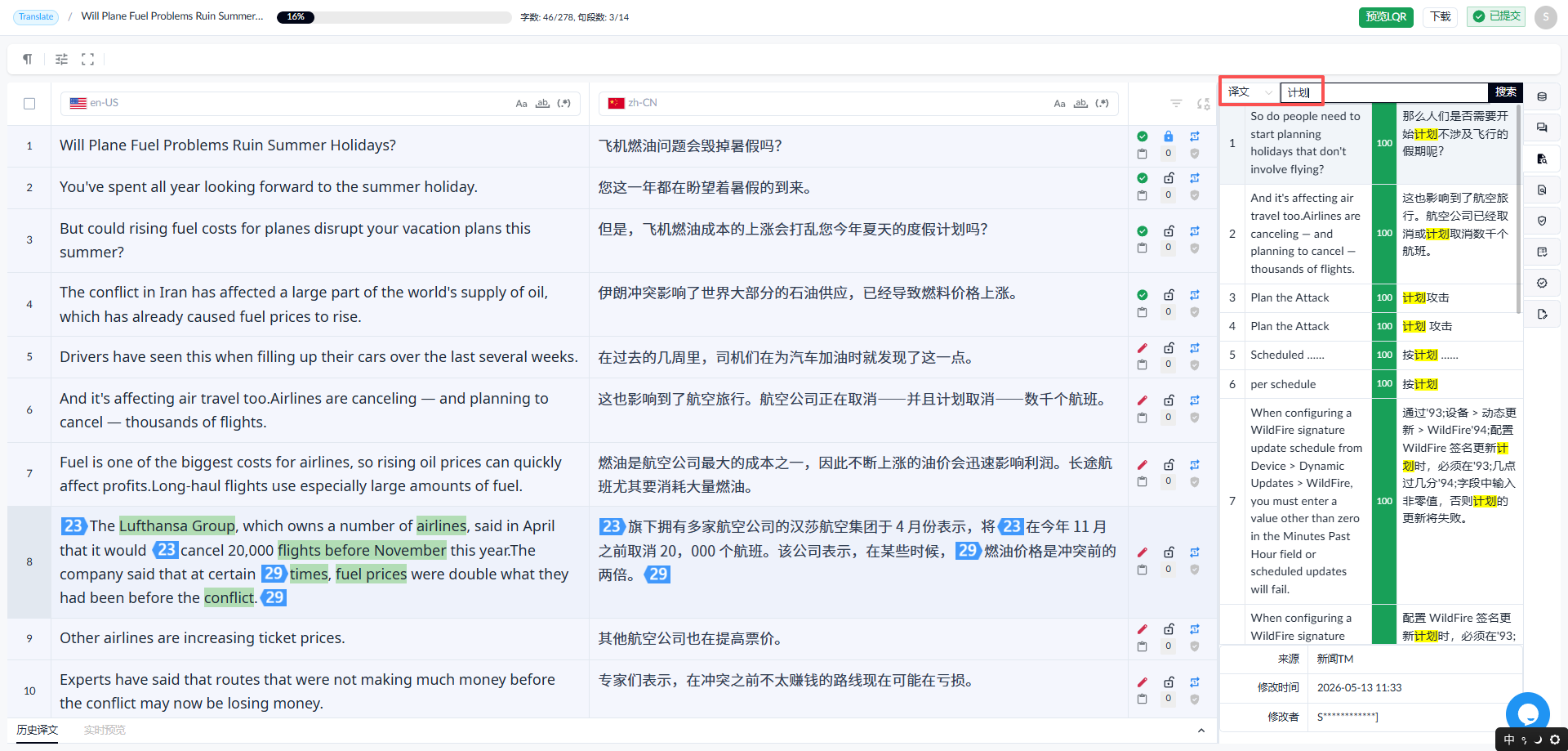Toggle regex option in zh-CN filter
Screen dimensions: 1568x751
pos(1102,104)
